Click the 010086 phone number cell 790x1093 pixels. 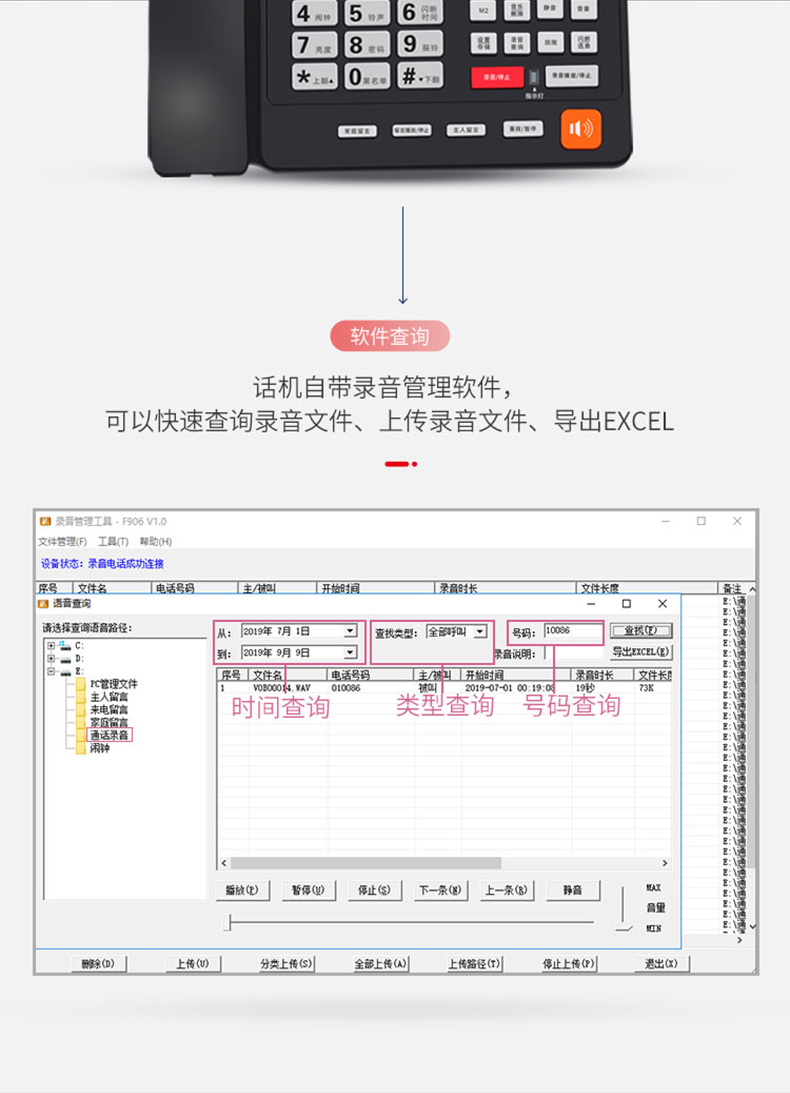click(x=346, y=688)
